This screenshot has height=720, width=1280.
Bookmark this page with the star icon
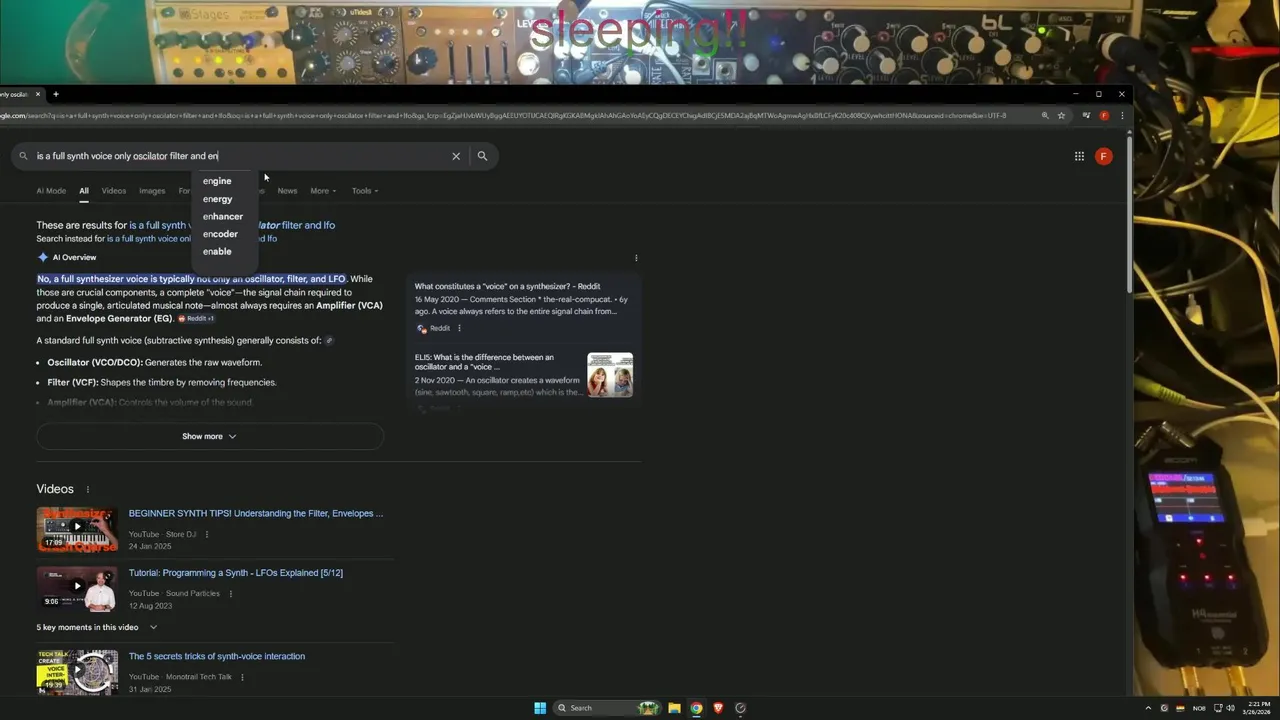tap(1061, 116)
